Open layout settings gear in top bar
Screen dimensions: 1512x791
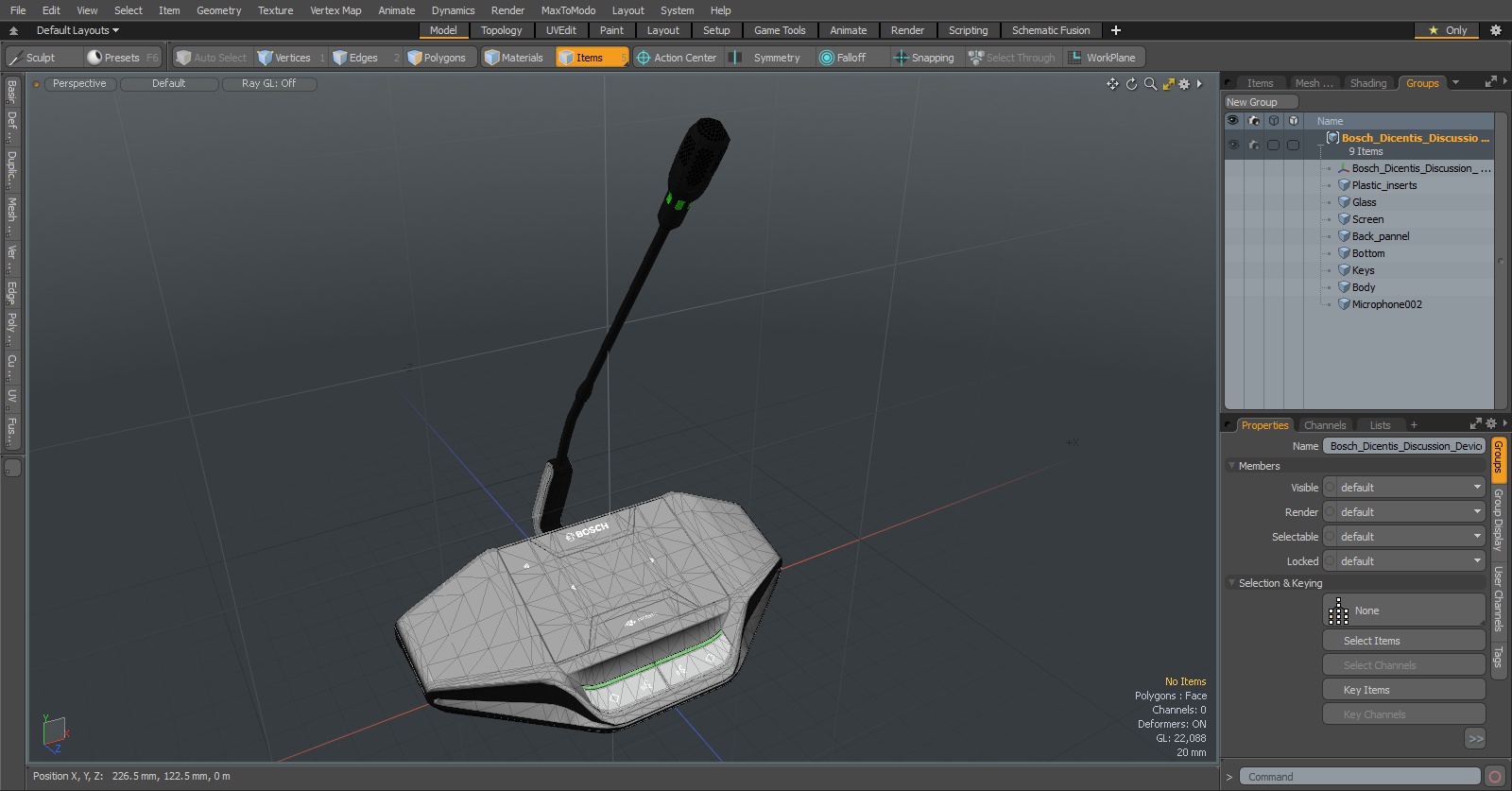(1495, 30)
